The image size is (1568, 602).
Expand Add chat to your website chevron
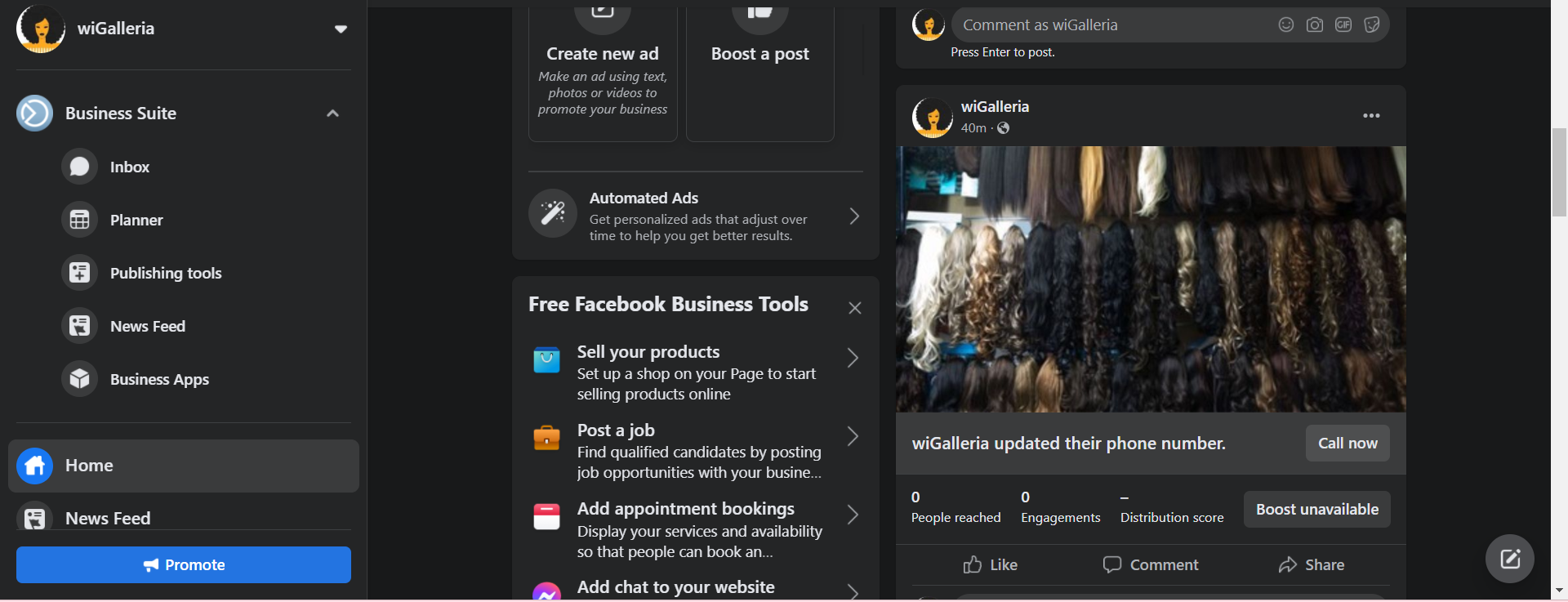click(x=853, y=592)
